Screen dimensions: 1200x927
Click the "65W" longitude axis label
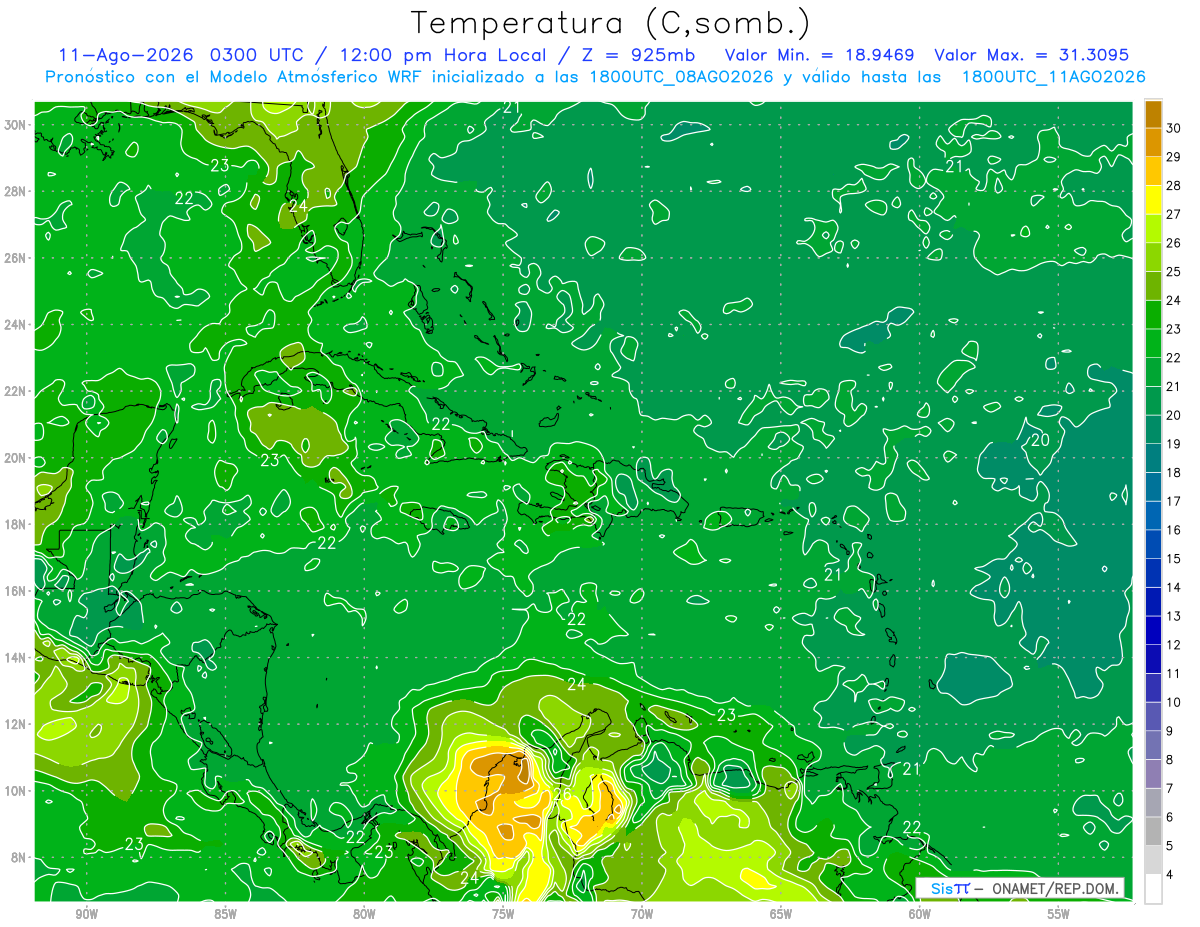[781, 914]
